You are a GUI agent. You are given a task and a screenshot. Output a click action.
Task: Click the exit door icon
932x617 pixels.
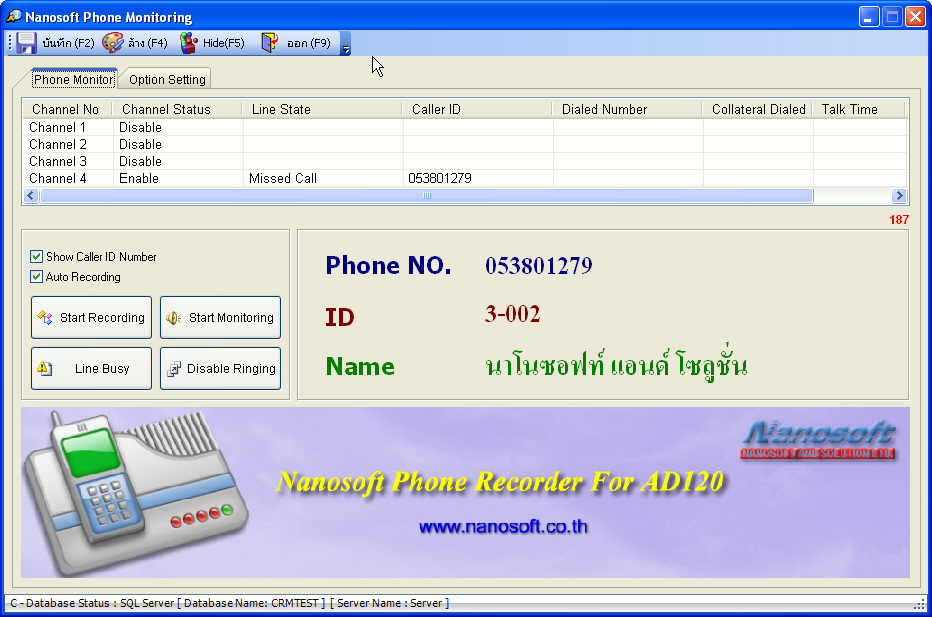(x=270, y=43)
